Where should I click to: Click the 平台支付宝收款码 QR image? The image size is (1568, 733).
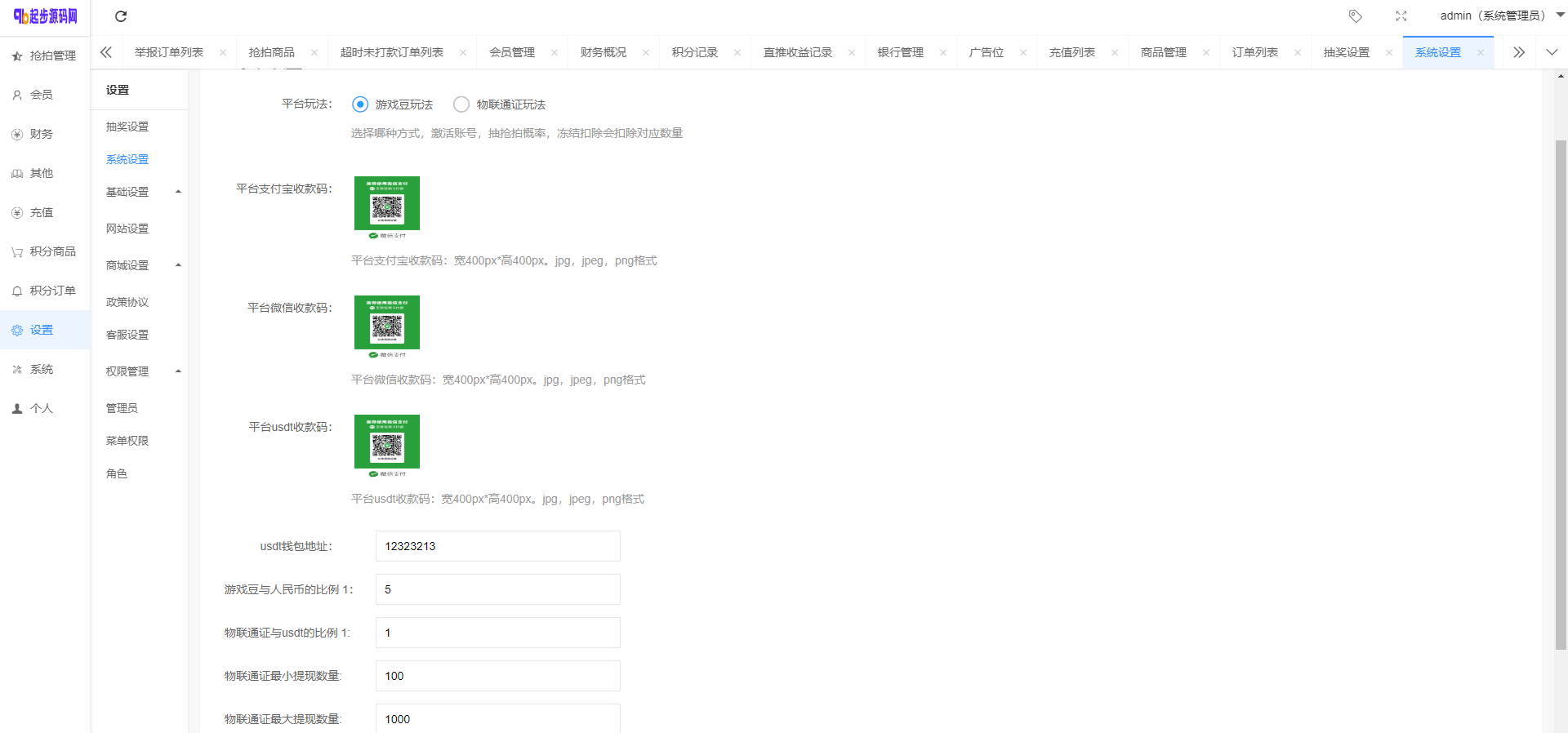click(387, 207)
